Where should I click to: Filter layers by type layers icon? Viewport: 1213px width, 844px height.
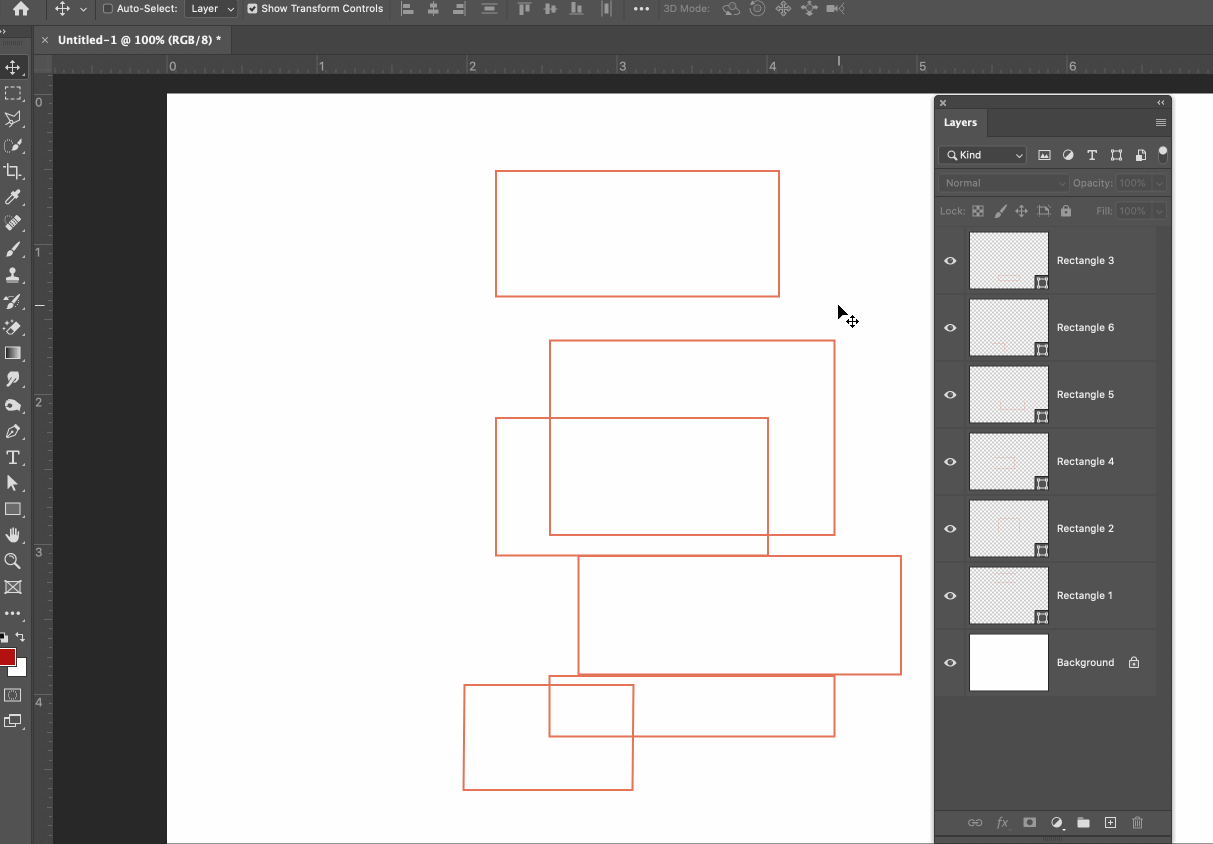(x=1092, y=155)
